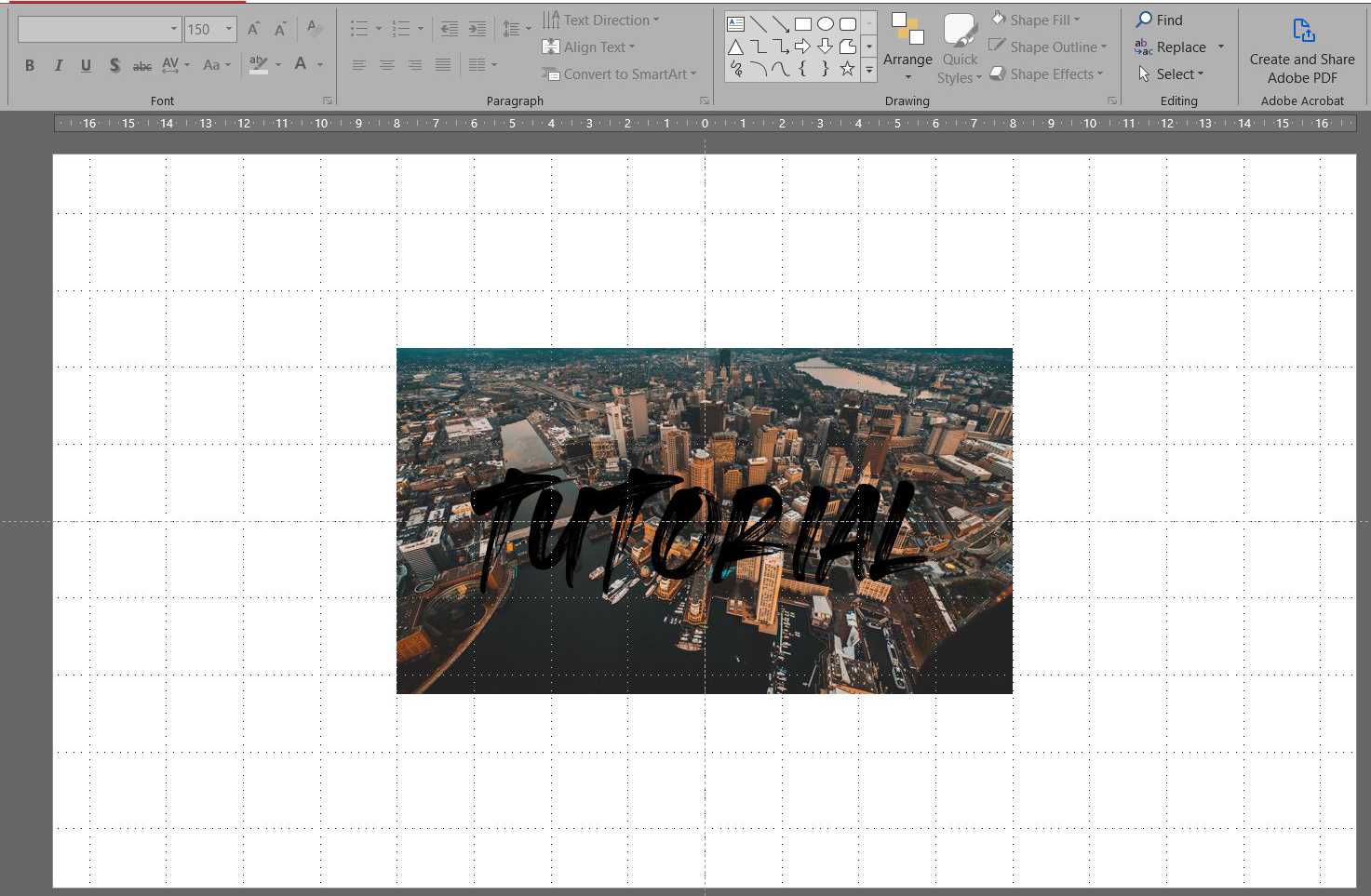Open the Replace tool

pos(1176,47)
